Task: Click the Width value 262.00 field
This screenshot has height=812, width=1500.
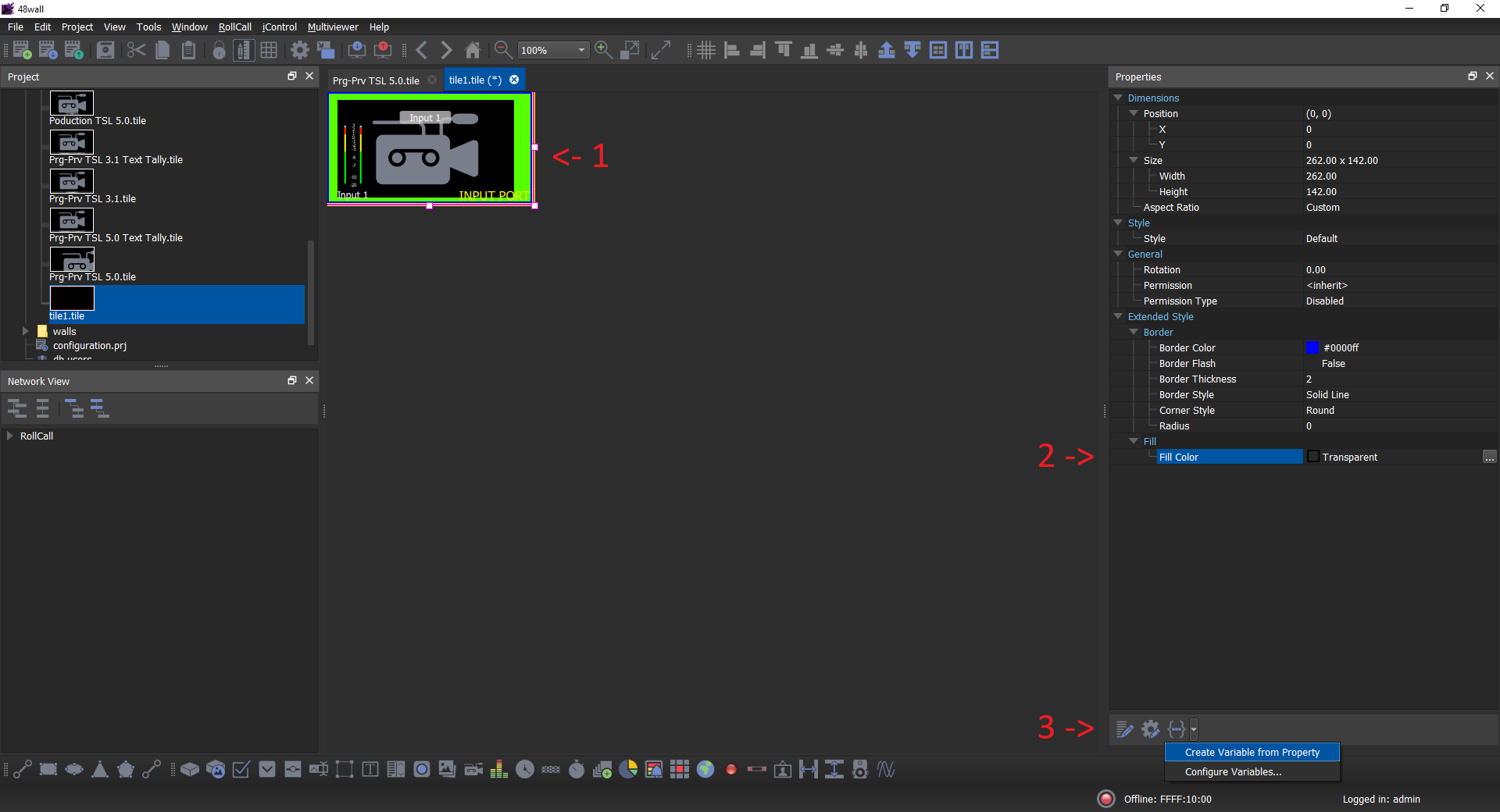Action: 1401,176
